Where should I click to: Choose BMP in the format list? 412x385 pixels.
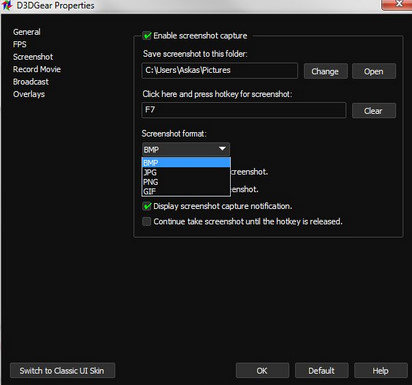[186, 163]
